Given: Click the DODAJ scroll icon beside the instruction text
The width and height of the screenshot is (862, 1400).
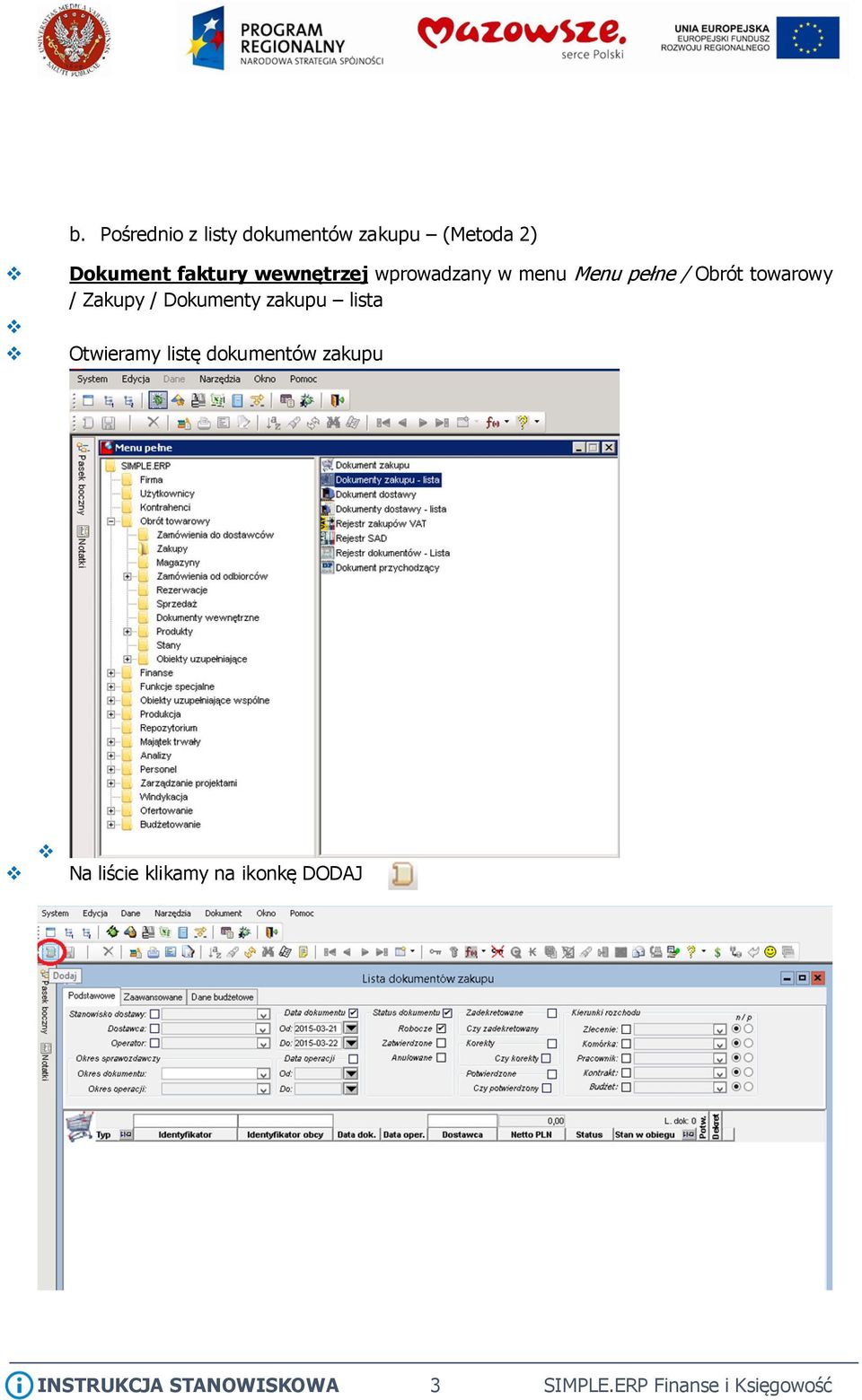Looking at the screenshot, I should click(x=403, y=874).
